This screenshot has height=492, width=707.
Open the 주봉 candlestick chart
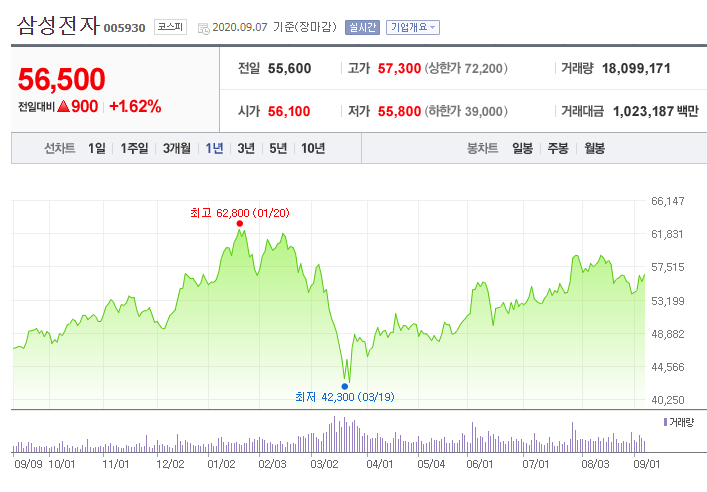point(558,148)
